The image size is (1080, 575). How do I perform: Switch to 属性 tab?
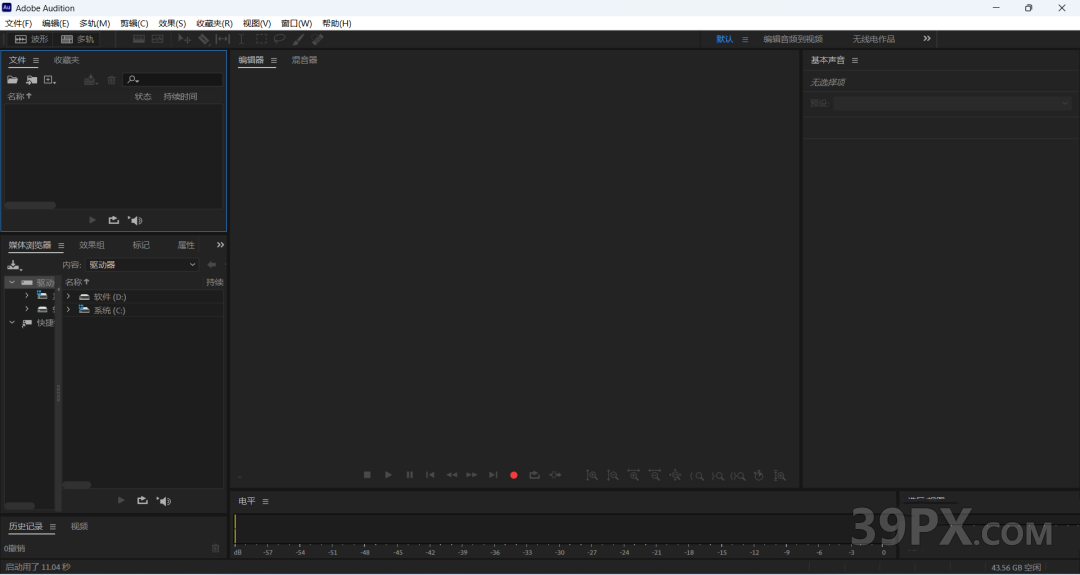(x=186, y=245)
